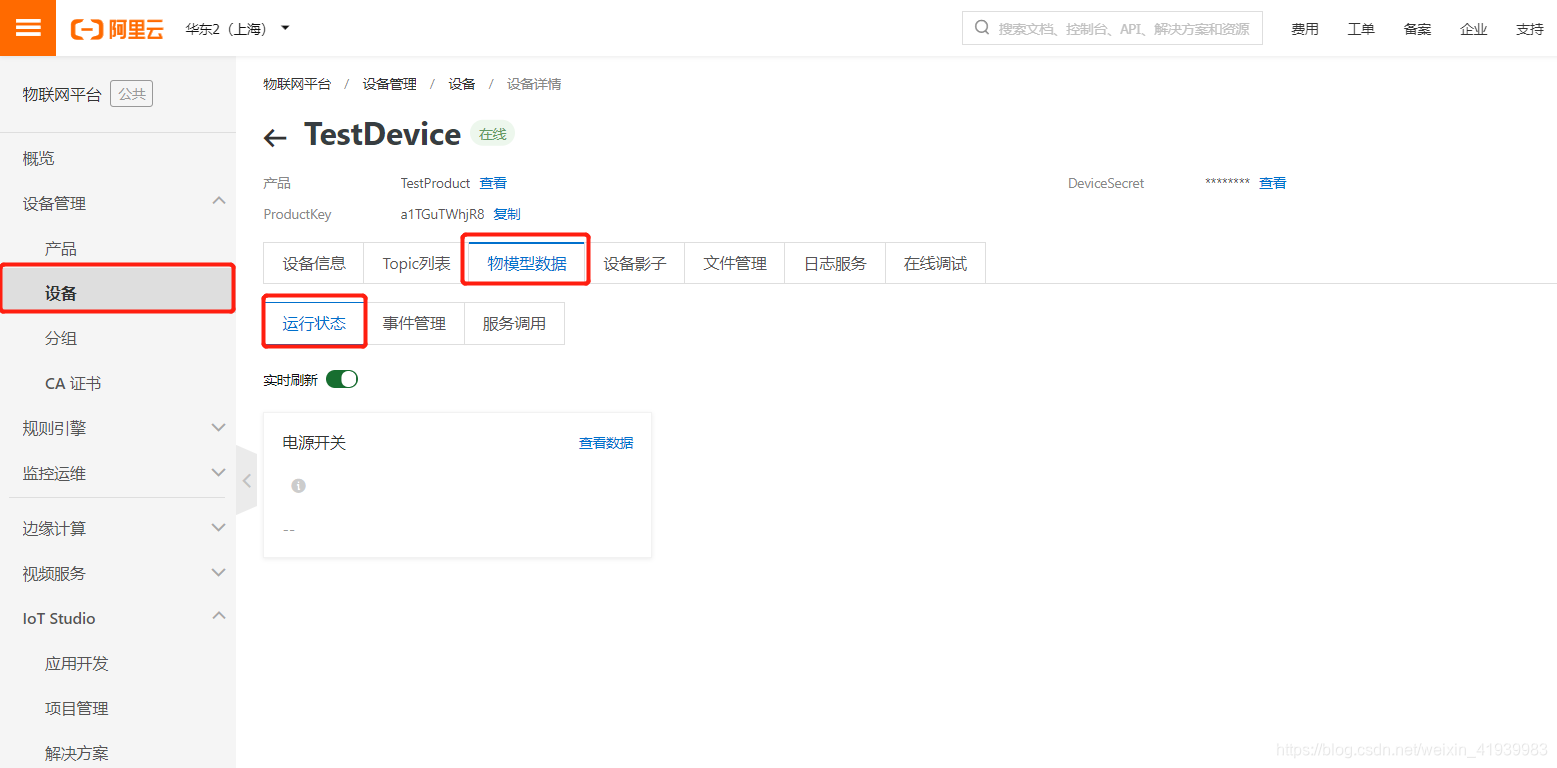Open the hamburger navigation menu

(x=27, y=27)
